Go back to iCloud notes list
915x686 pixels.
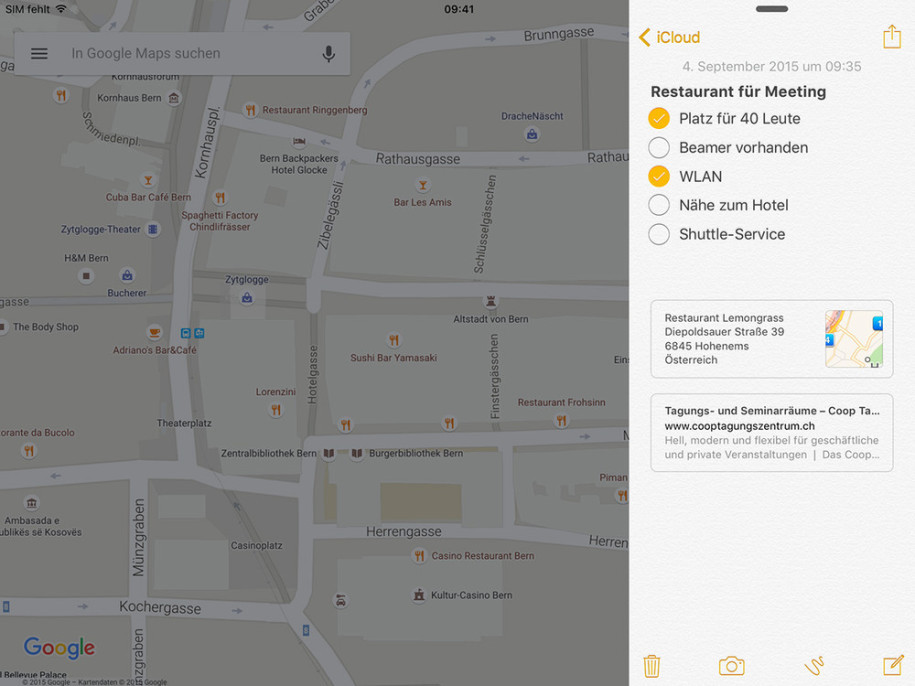(x=670, y=37)
